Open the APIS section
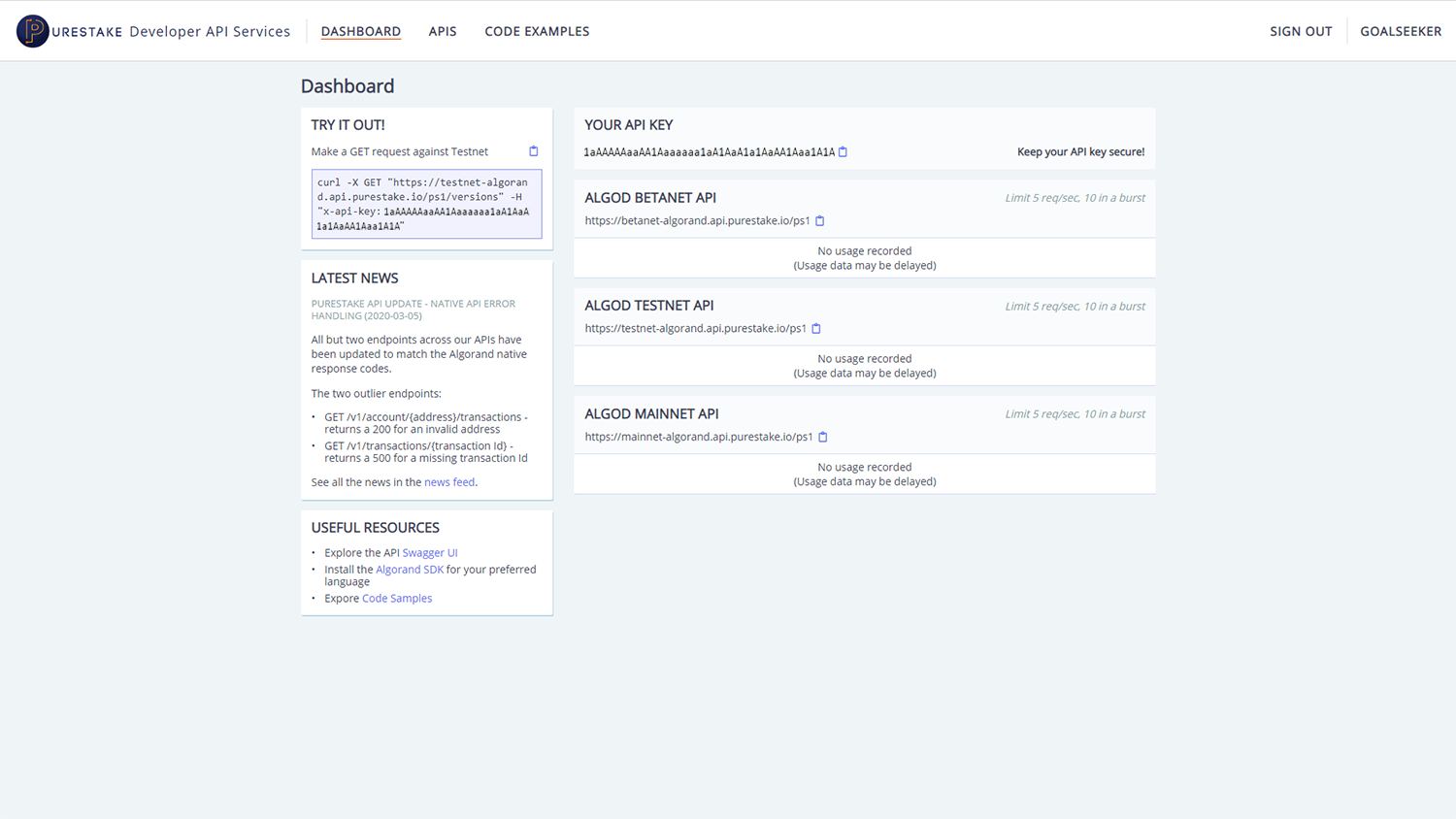 coord(443,31)
